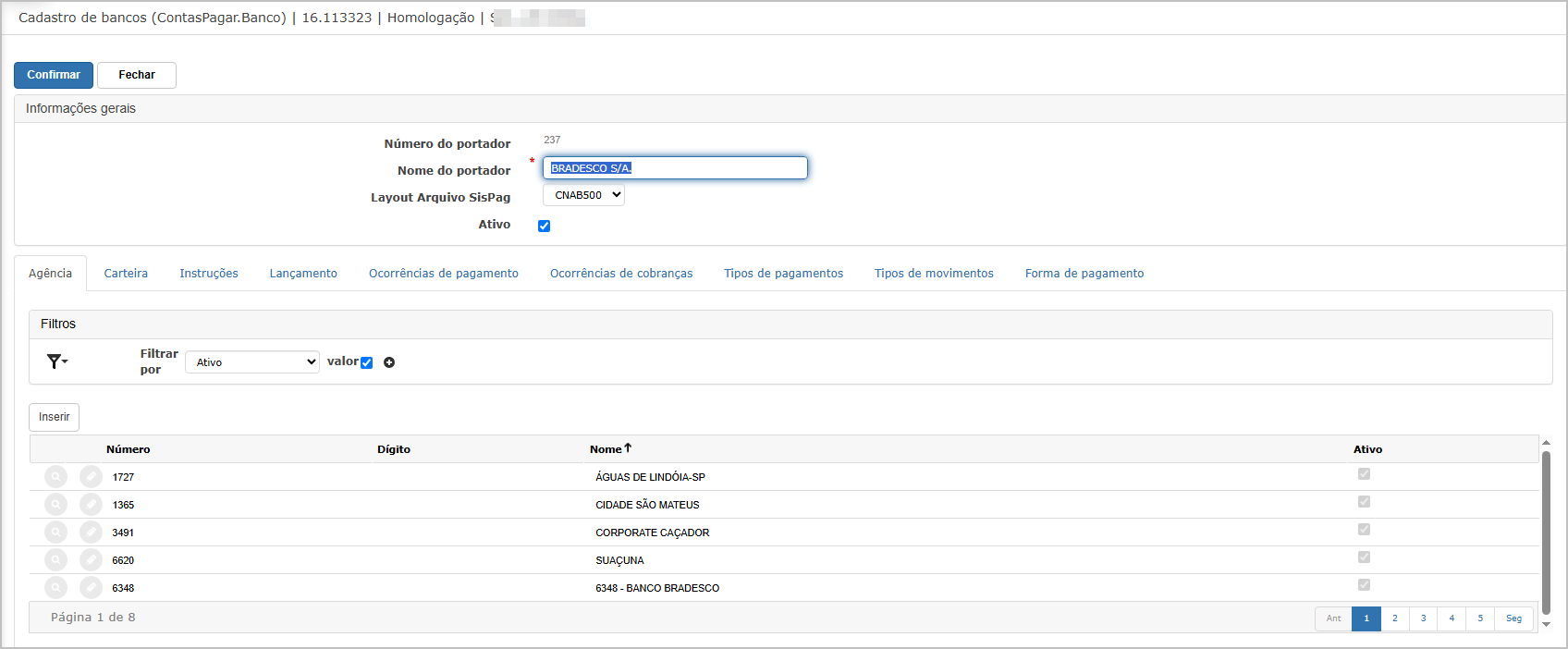This screenshot has height=649, width=1568.
Task: Sort the table by Nome column arrow
Action: (x=628, y=448)
